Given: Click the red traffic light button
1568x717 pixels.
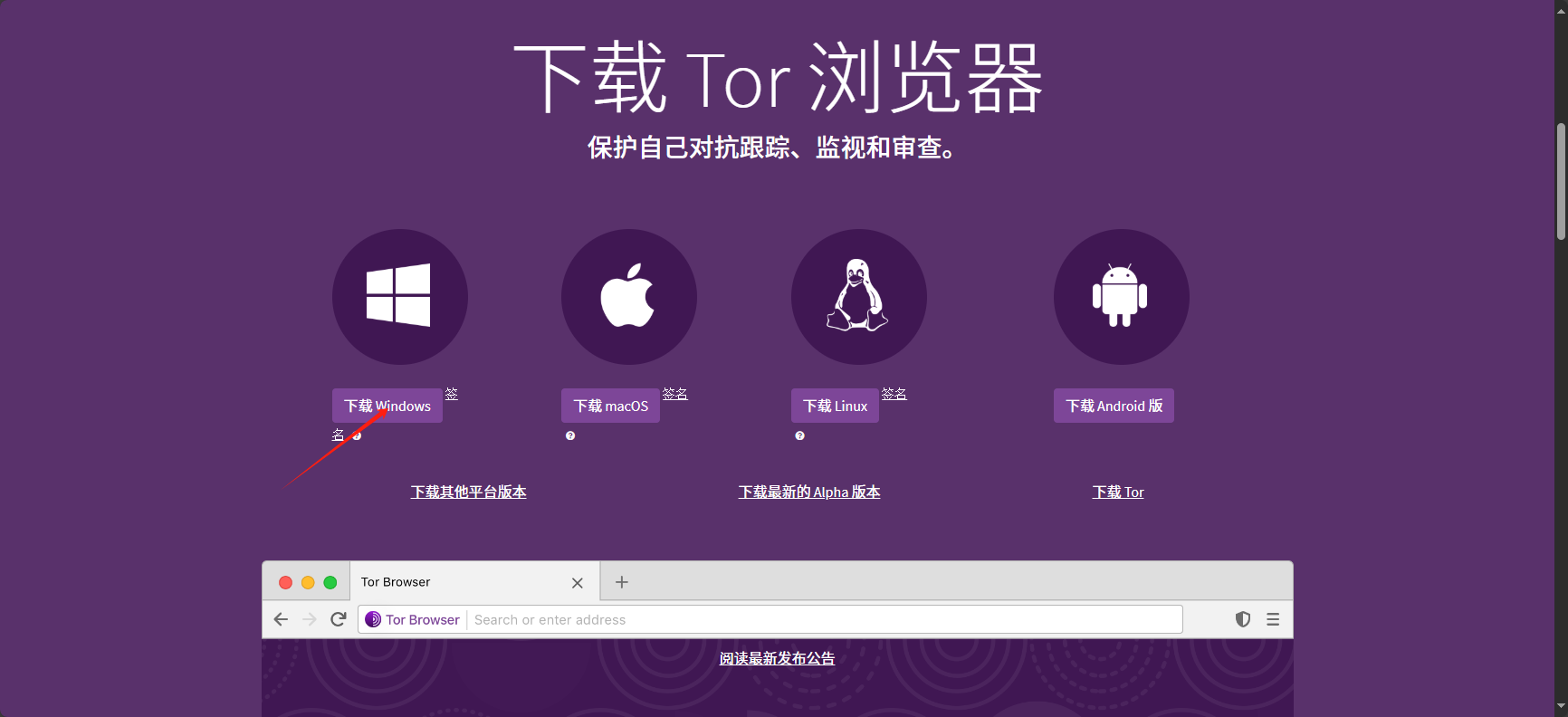Looking at the screenshot, I should [285, 582].
